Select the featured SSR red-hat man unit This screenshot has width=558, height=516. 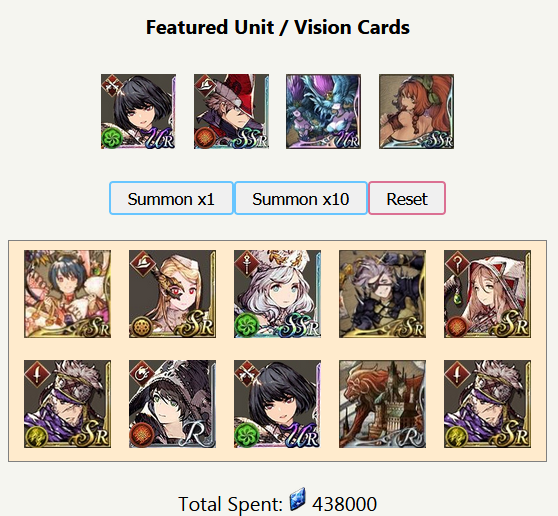tap(231, 111)
